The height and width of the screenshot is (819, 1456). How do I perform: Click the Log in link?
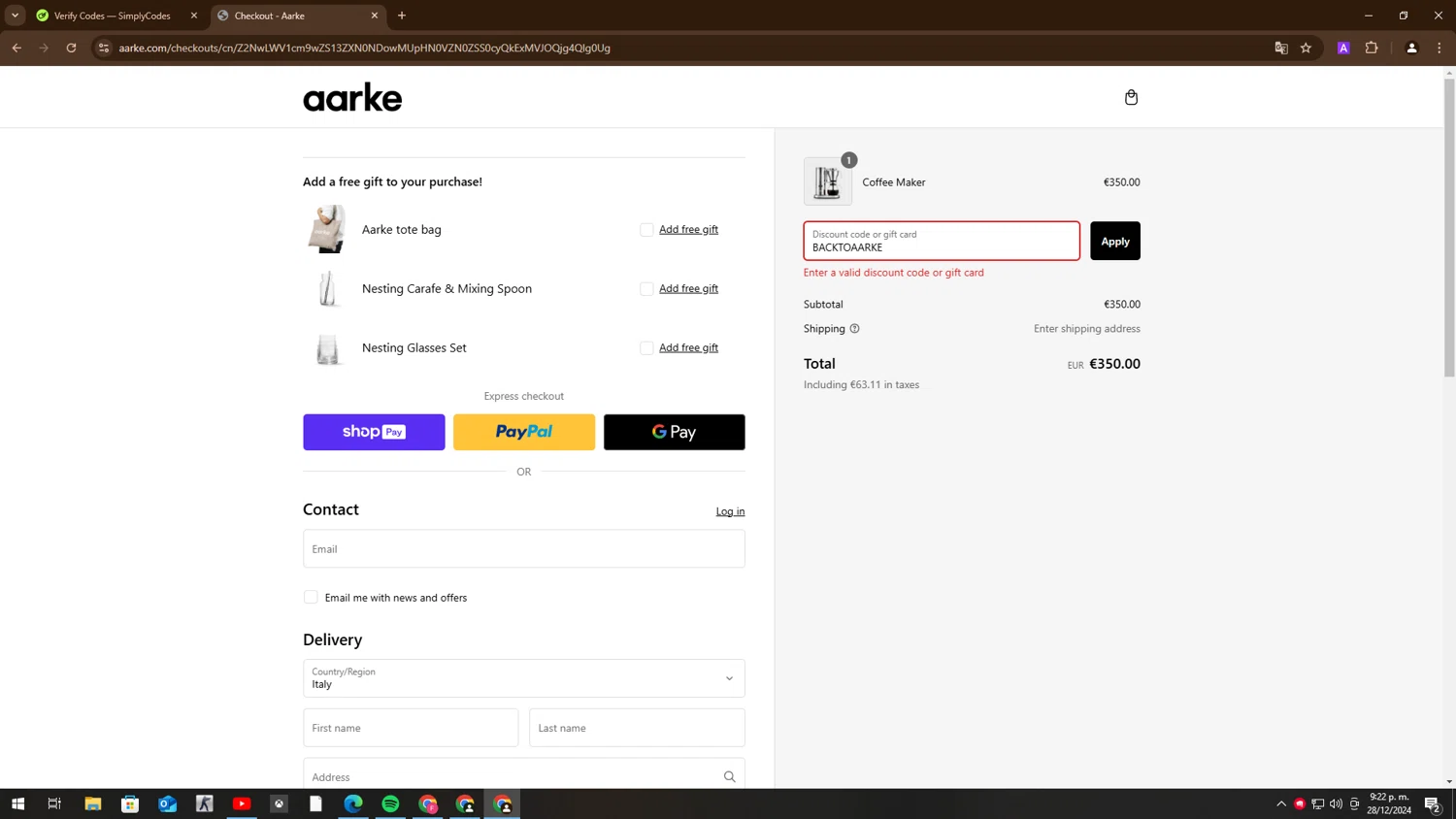[x=730, y=511]
